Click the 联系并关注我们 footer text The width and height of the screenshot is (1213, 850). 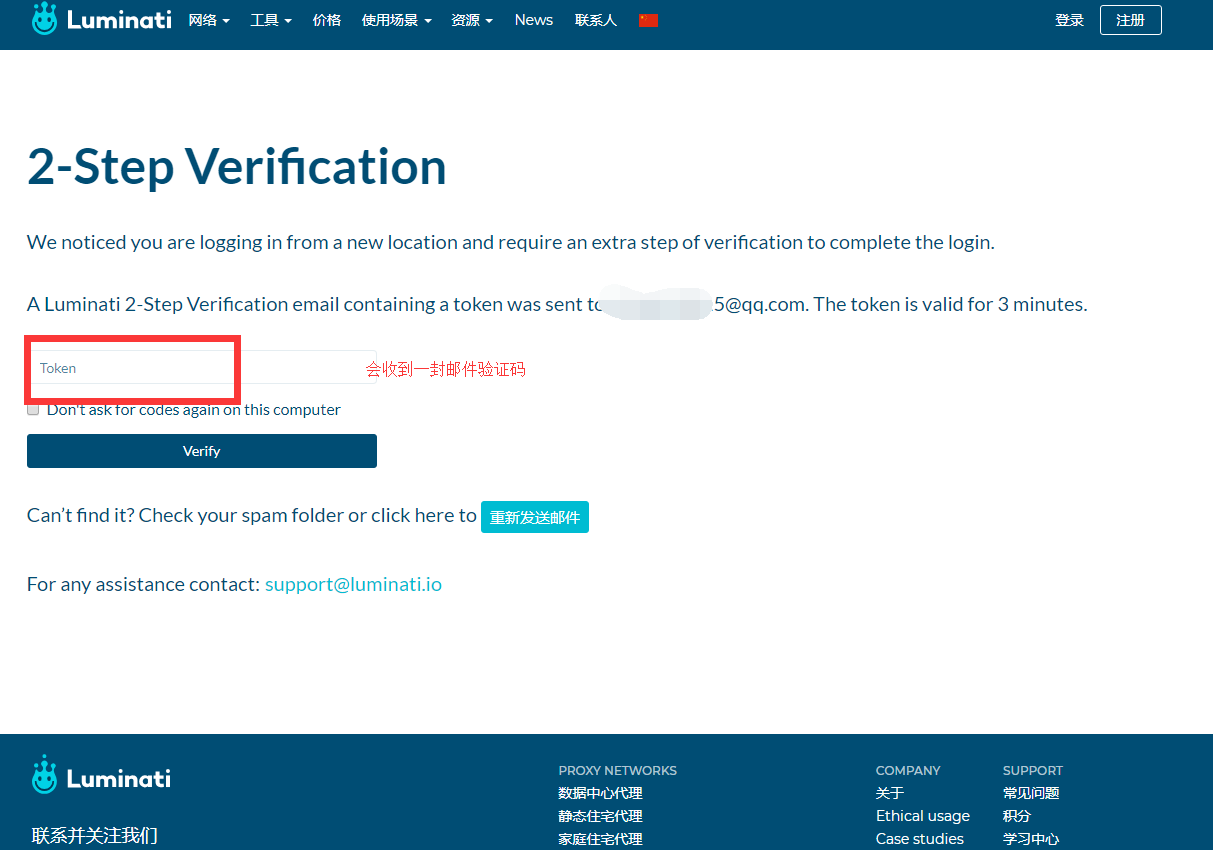[95, 835]
